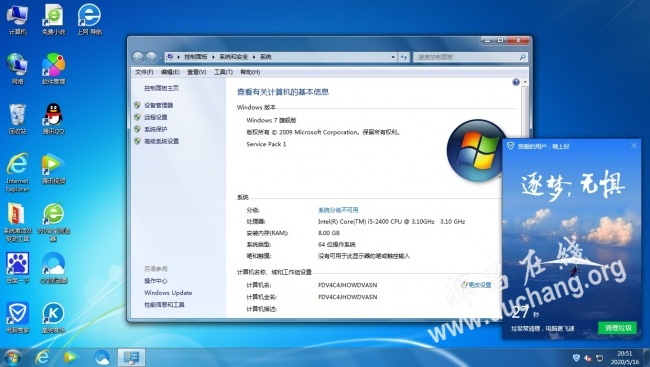Select the 查看有关计算机的基本信息 heading
Image resolution: width=650 pixels, height=367 pixels.
pos(283,92)
